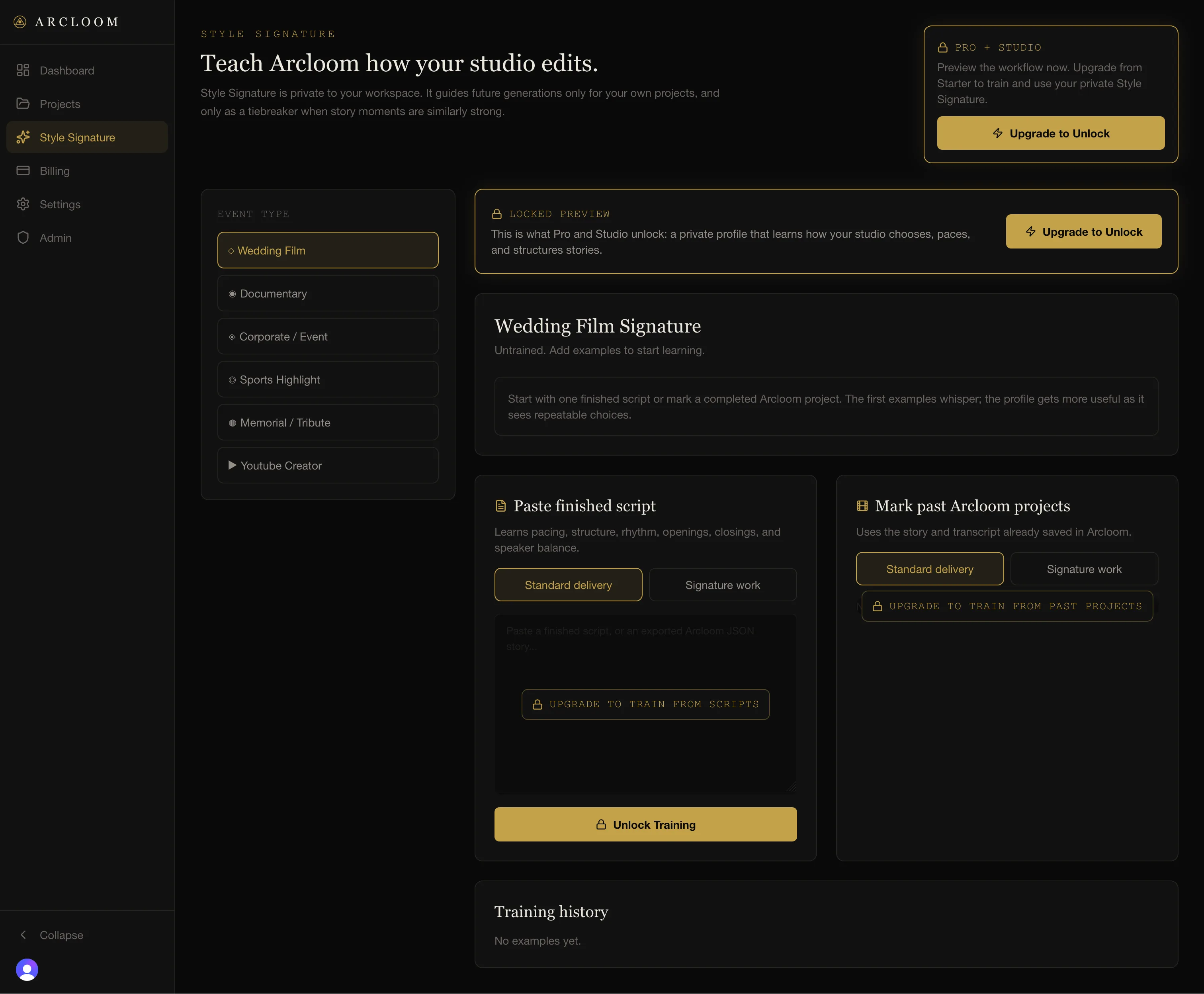This screenshot has width=1204, height=994.
Task: Choose the Youtube Creator event type
Action: 328,465
